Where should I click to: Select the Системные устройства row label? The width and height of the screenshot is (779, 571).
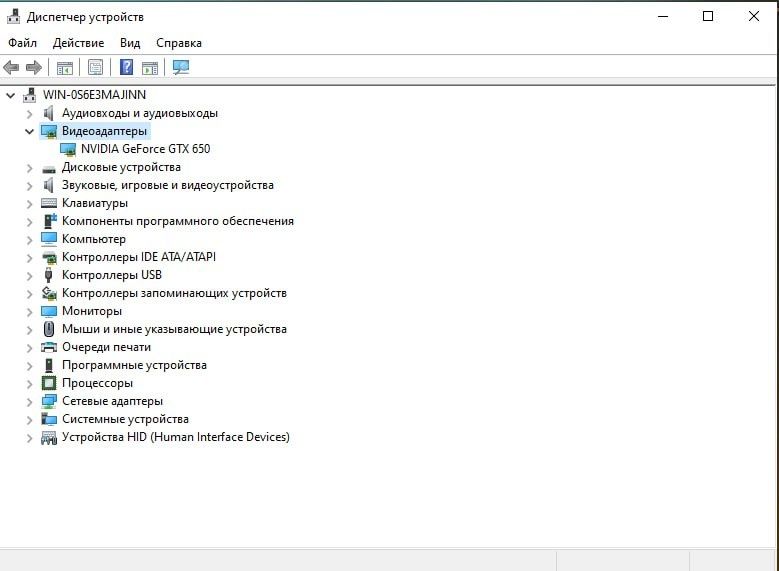tap(125, 419)
